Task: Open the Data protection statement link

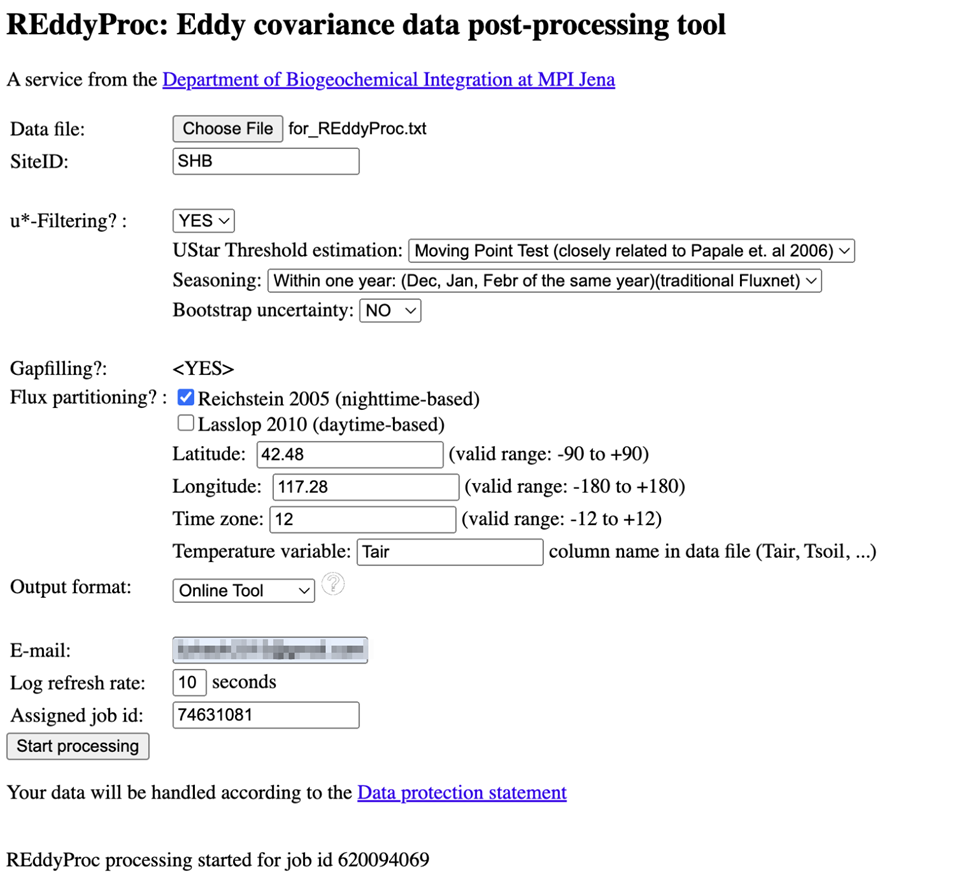Action: (x=462, y=793)
